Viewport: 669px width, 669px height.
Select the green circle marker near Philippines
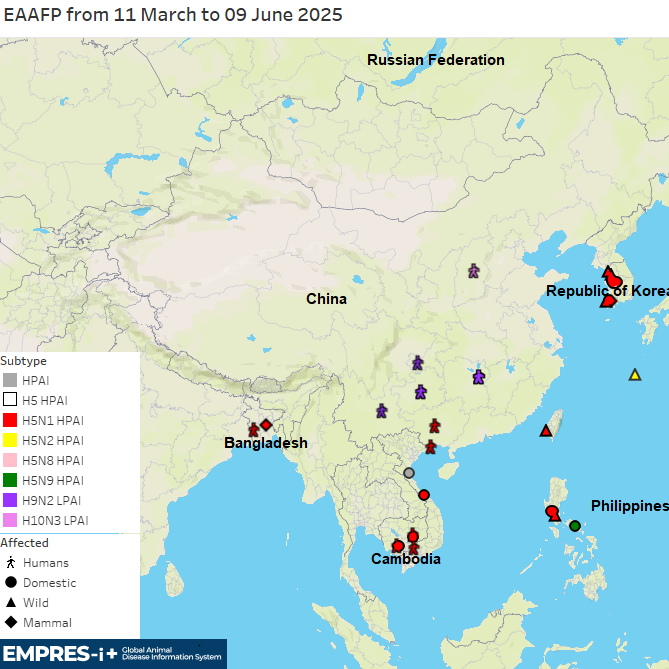(x=575, y=526)
